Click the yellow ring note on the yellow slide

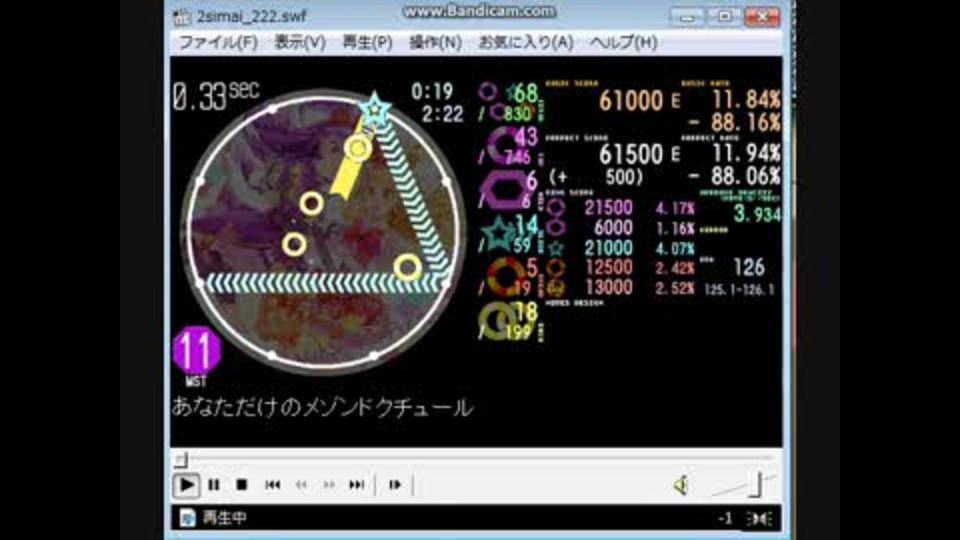pos(358,148)
